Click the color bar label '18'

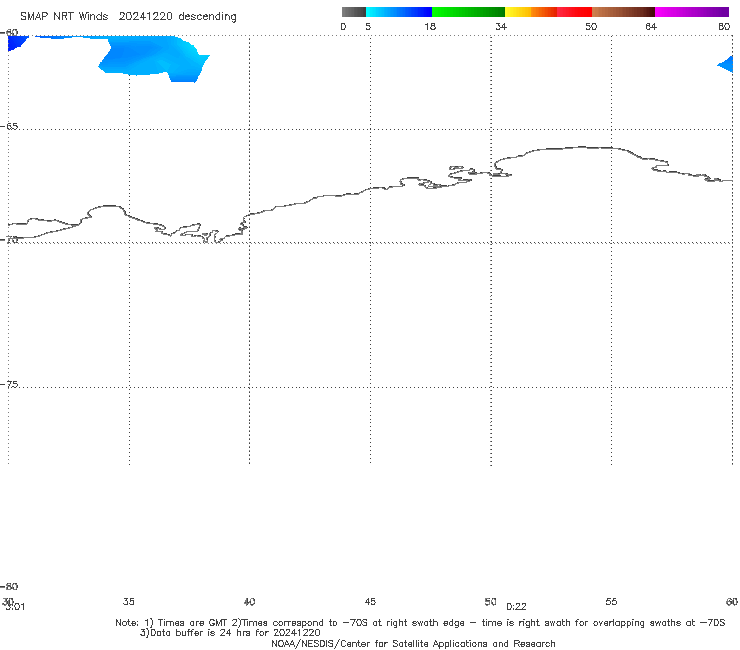click(x=430, y=26)
